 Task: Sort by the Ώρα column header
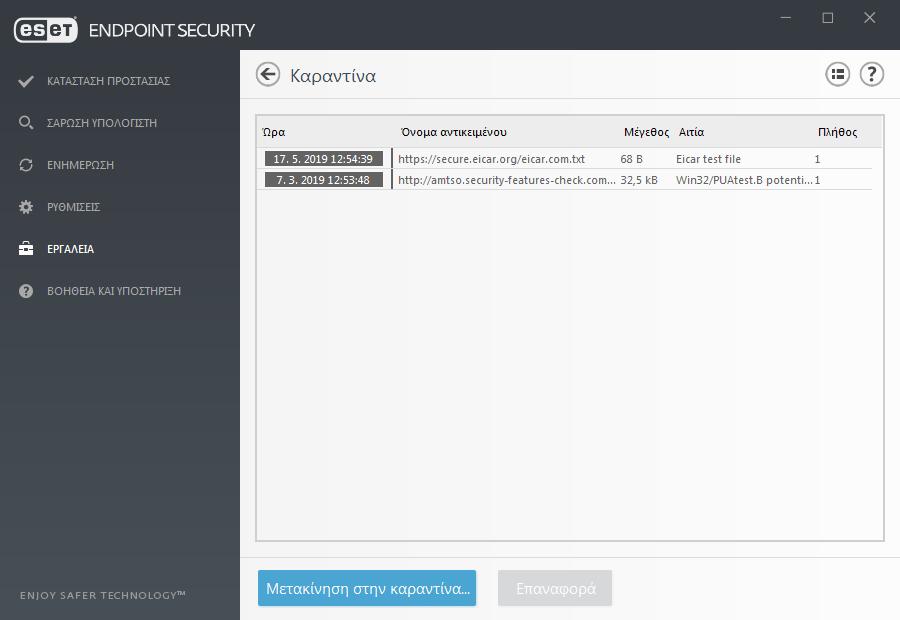(x=273, y=132)
